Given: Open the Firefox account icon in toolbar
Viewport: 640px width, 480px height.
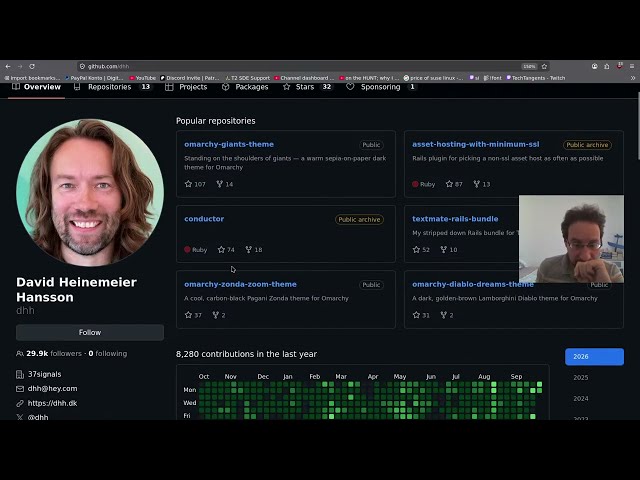Looking at the screenshot, I should coord(594,66).
